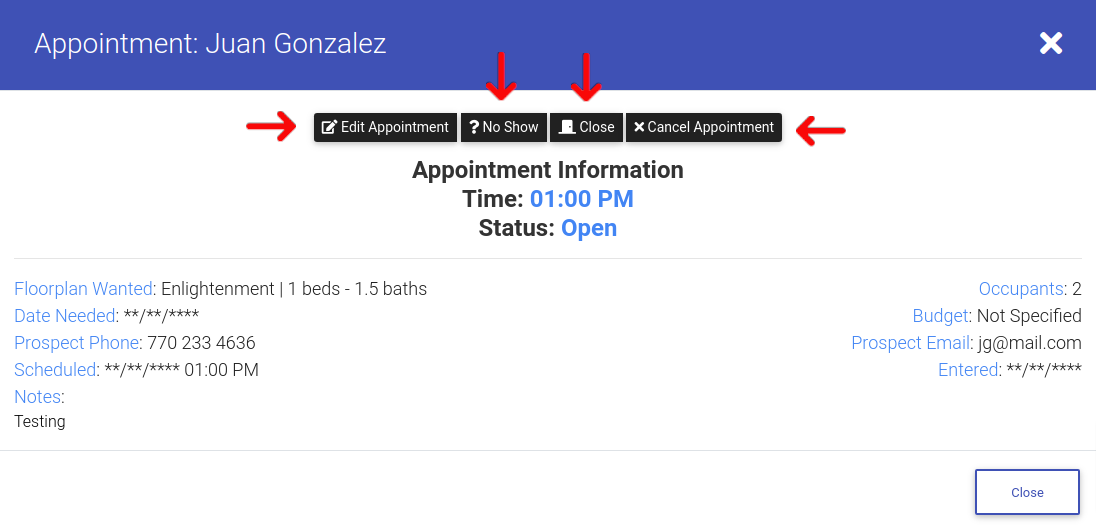1096x530 pixels.
Task: Click the Prospect Email label
Action: (x=909, y=343)
